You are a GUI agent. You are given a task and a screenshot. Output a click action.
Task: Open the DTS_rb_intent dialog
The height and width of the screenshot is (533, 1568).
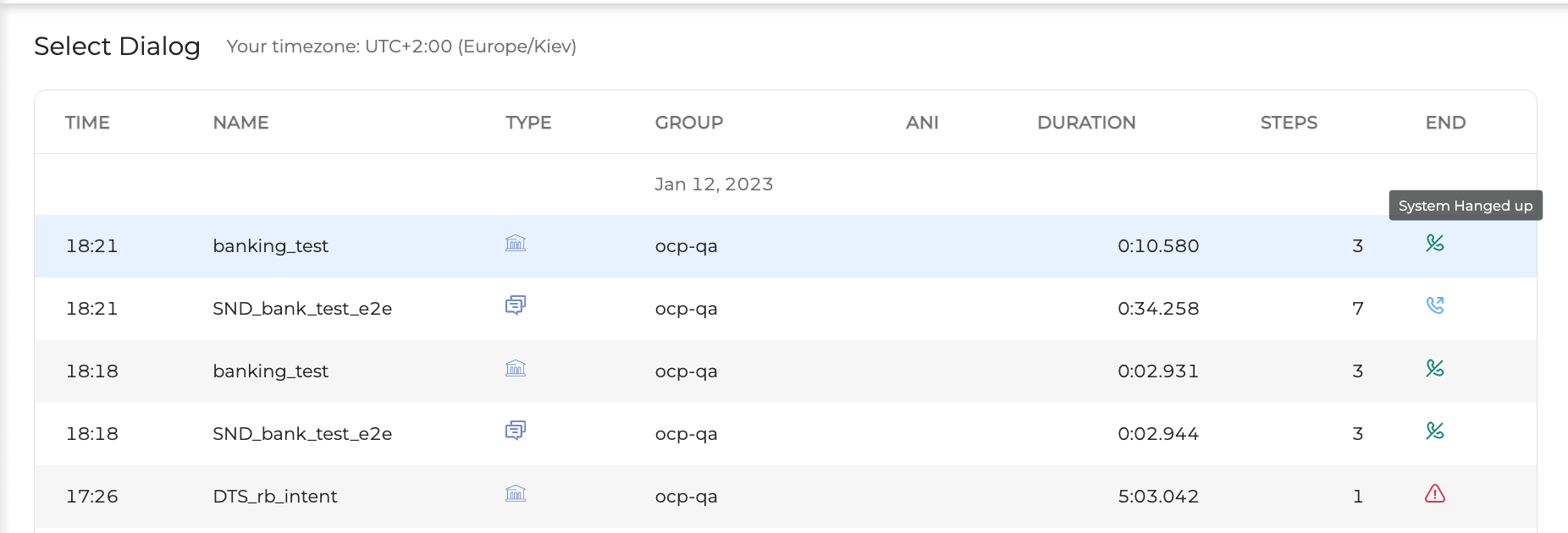click(274, 497)
